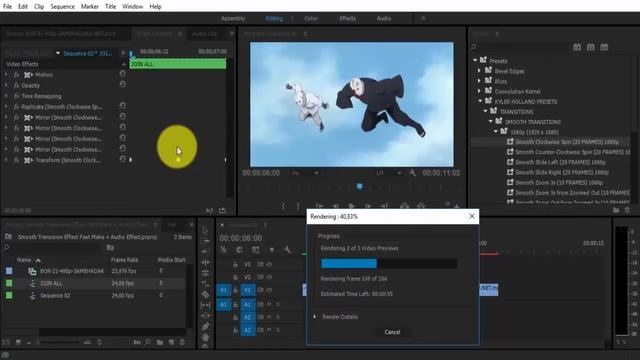Reset the Motion effect parameters

tap(122, 74)
